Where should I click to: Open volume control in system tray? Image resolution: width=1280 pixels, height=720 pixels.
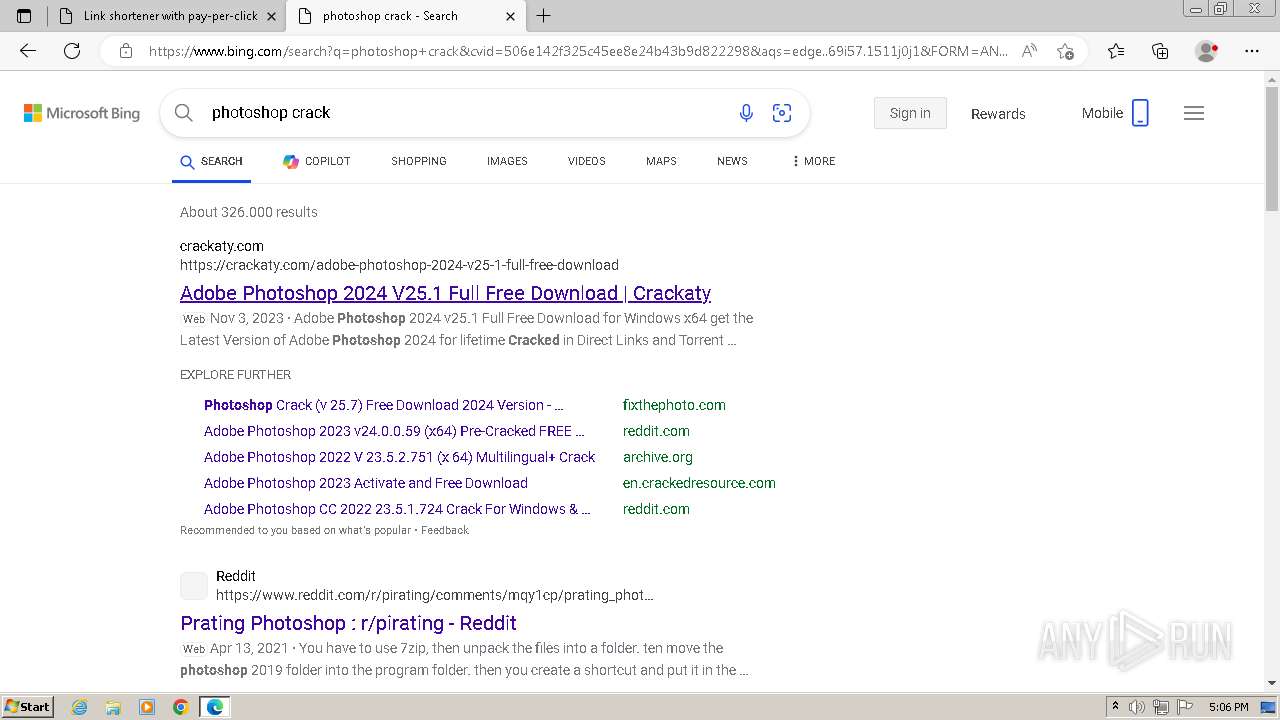1137,707
